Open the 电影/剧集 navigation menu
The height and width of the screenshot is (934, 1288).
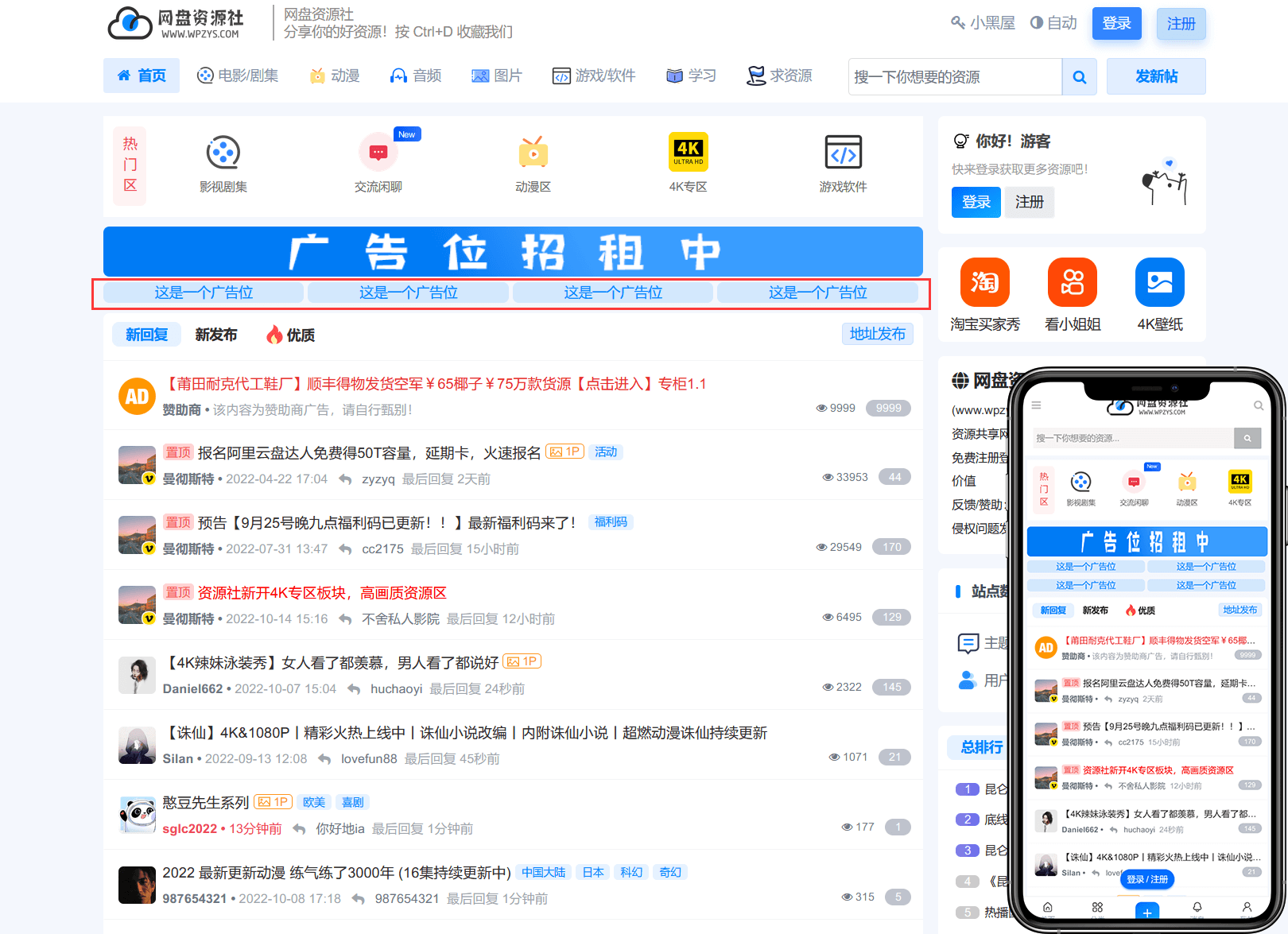[238, 76]
